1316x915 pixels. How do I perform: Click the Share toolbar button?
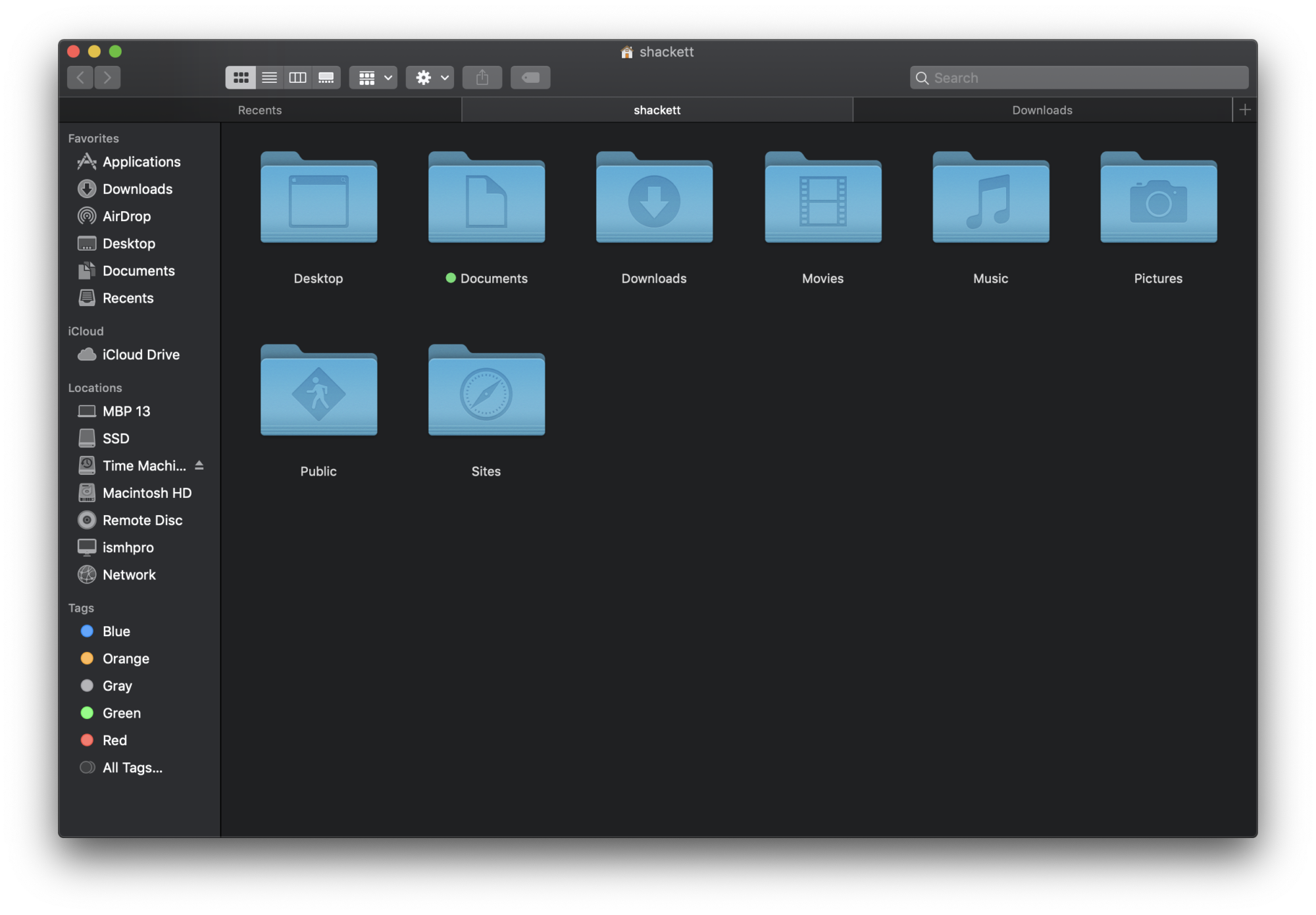482,78
